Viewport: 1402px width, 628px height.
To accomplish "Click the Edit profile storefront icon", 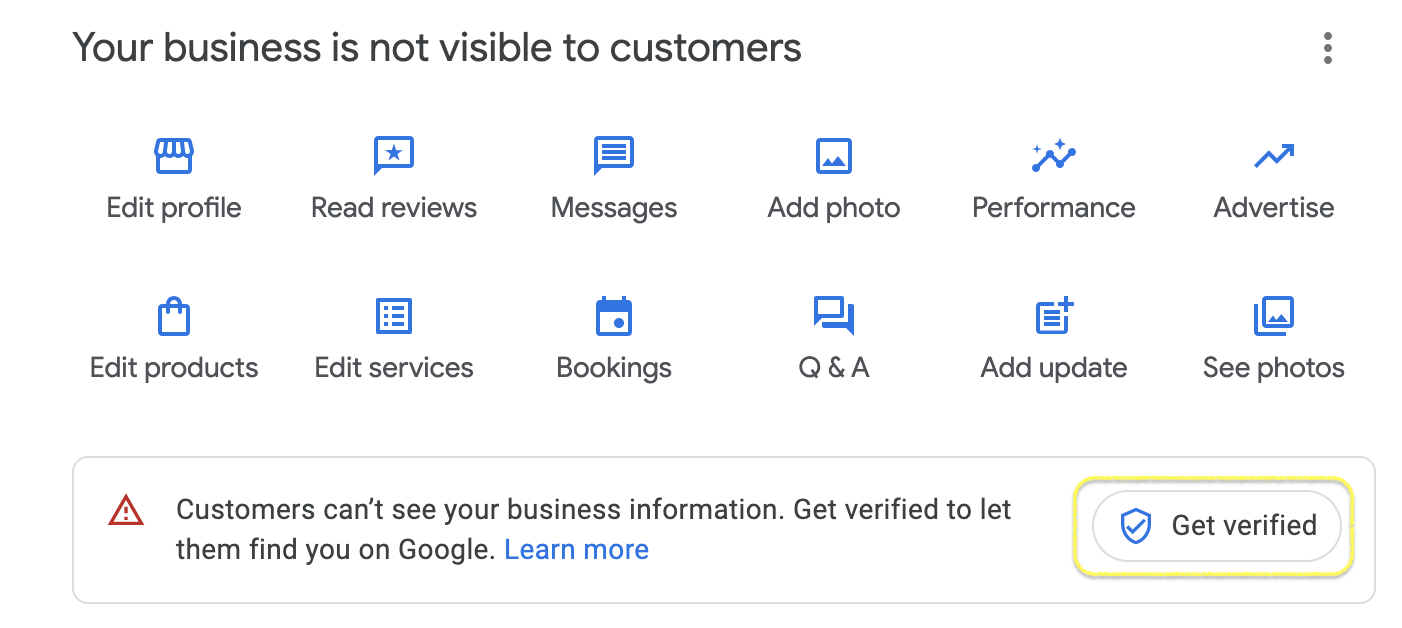I will point(174,156).
